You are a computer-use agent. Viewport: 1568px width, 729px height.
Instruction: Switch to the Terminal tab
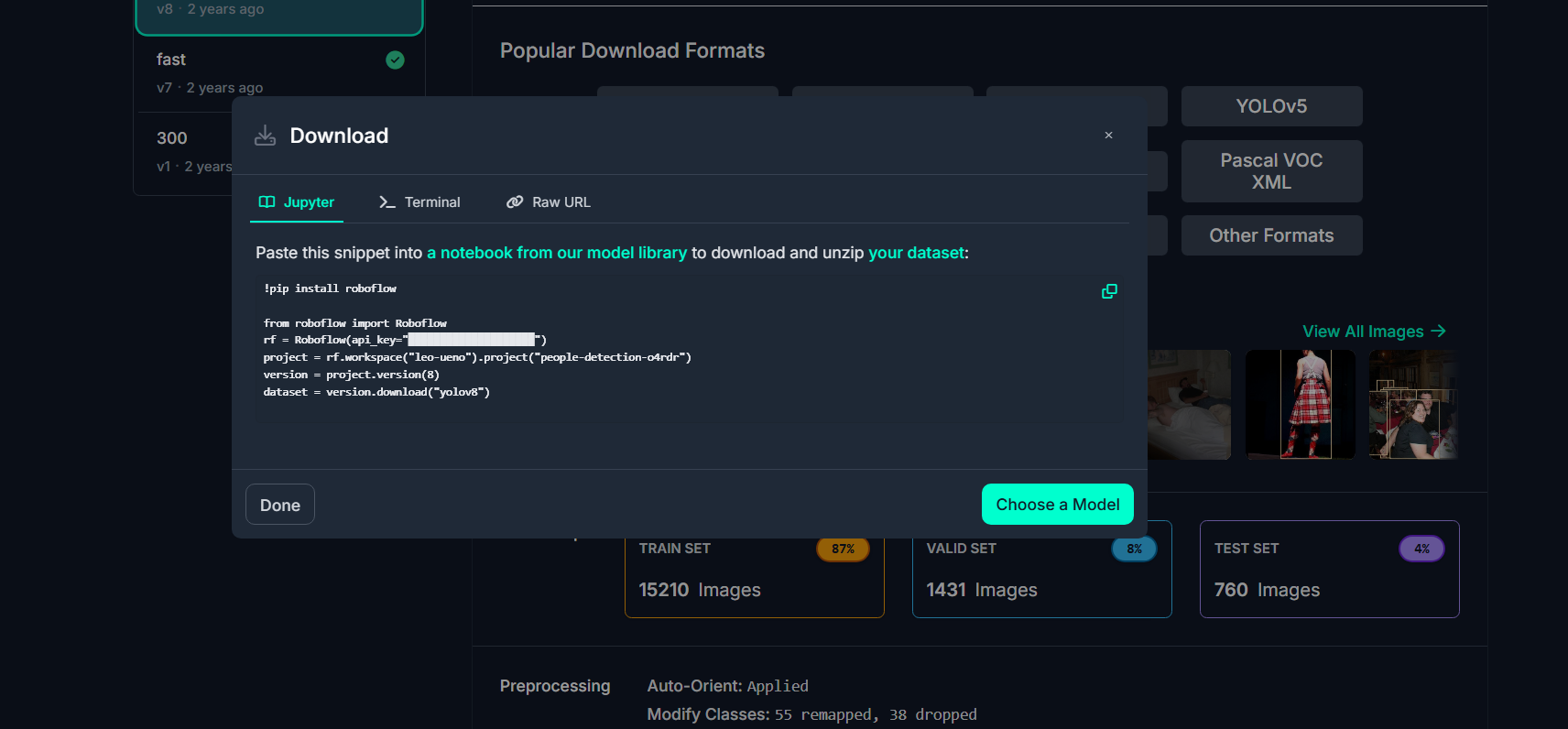coord(419,202)
